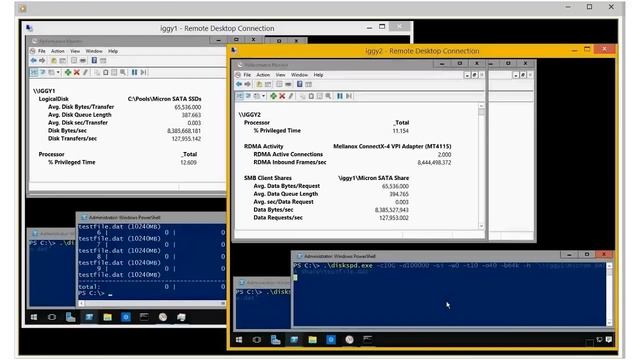Add counter with green plus in iggy1
Viewport: 640px width, 360px height.
tap(68, 72)
